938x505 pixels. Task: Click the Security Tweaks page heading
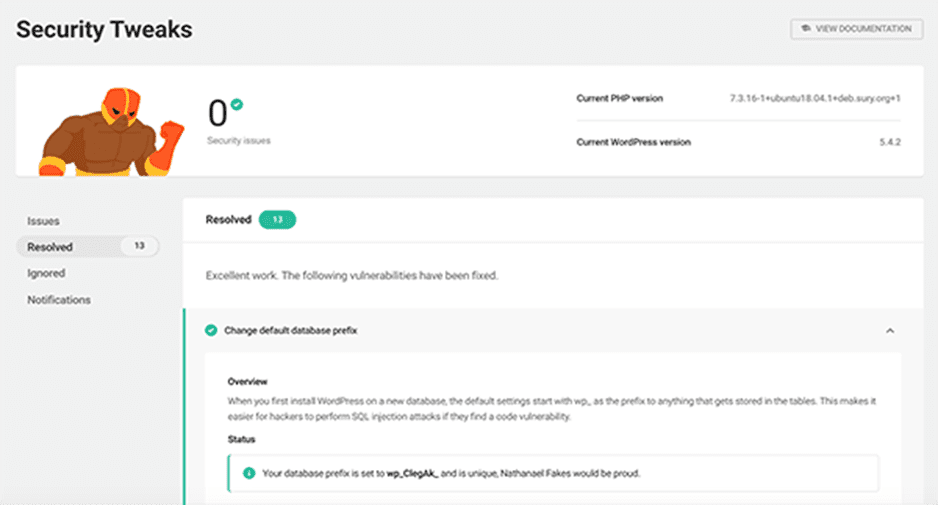(x=104, y=29)
